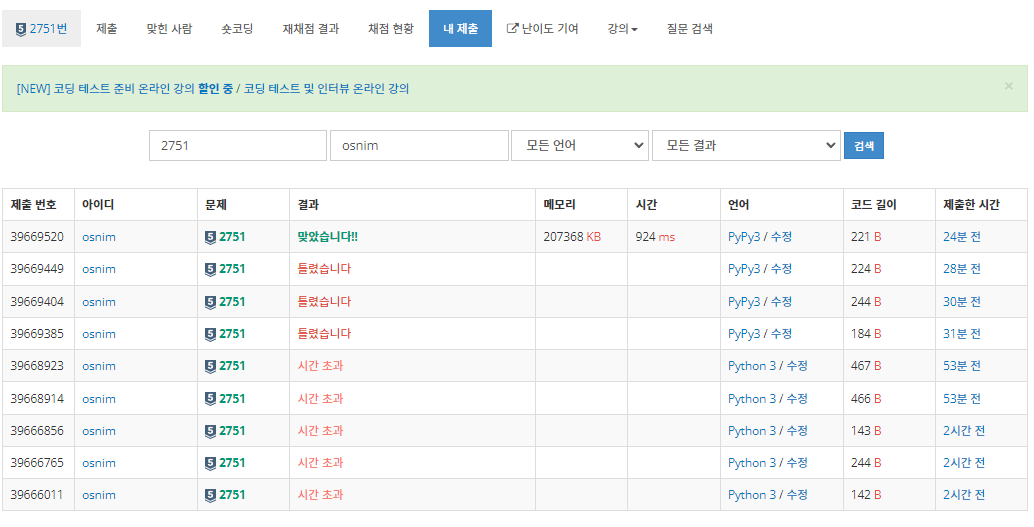Open the 모든 언어 language dropdown

pyautogui.click(x=580, y=145)
